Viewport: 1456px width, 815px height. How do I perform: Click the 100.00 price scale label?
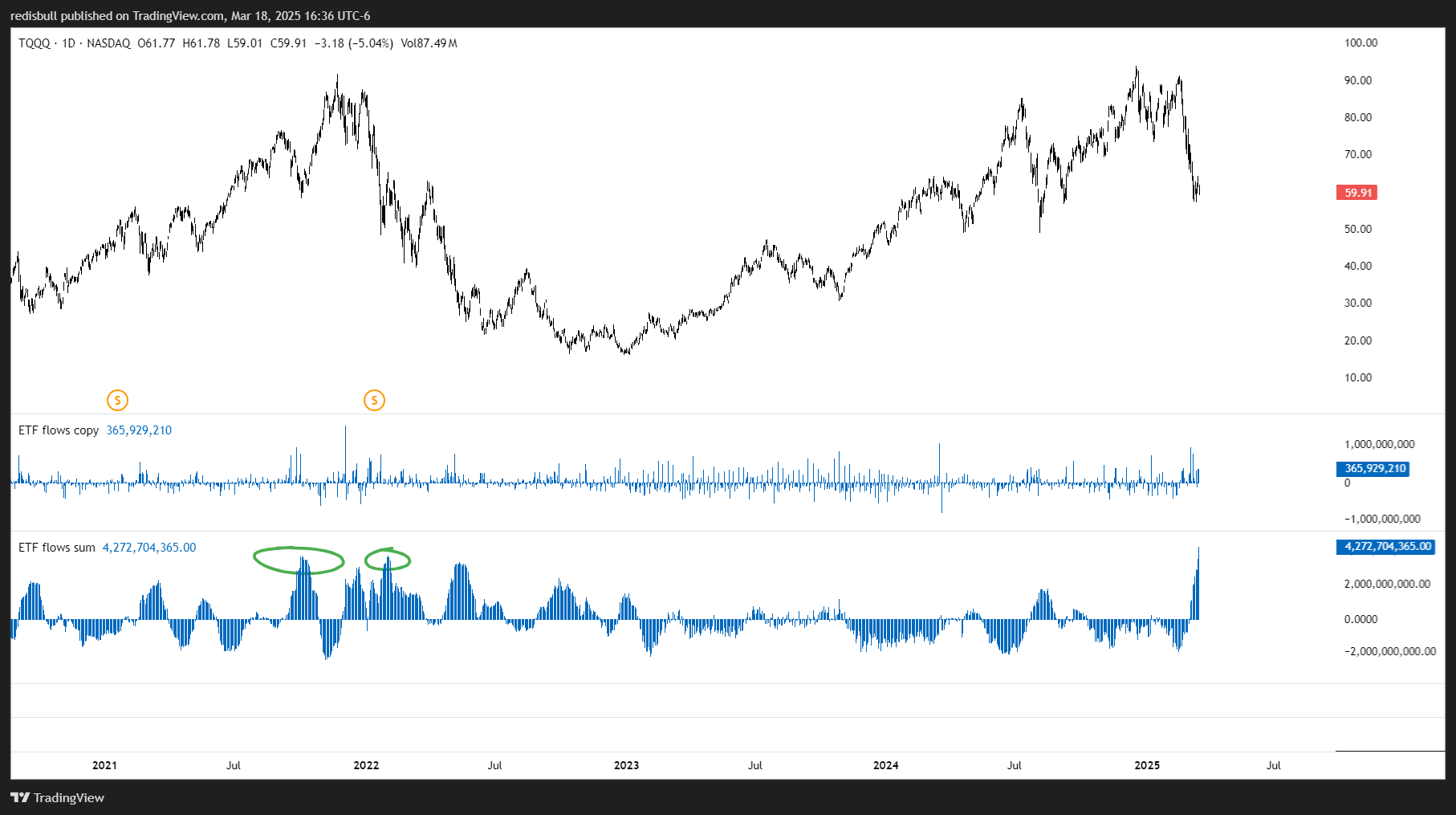(x=1361, y=43)
